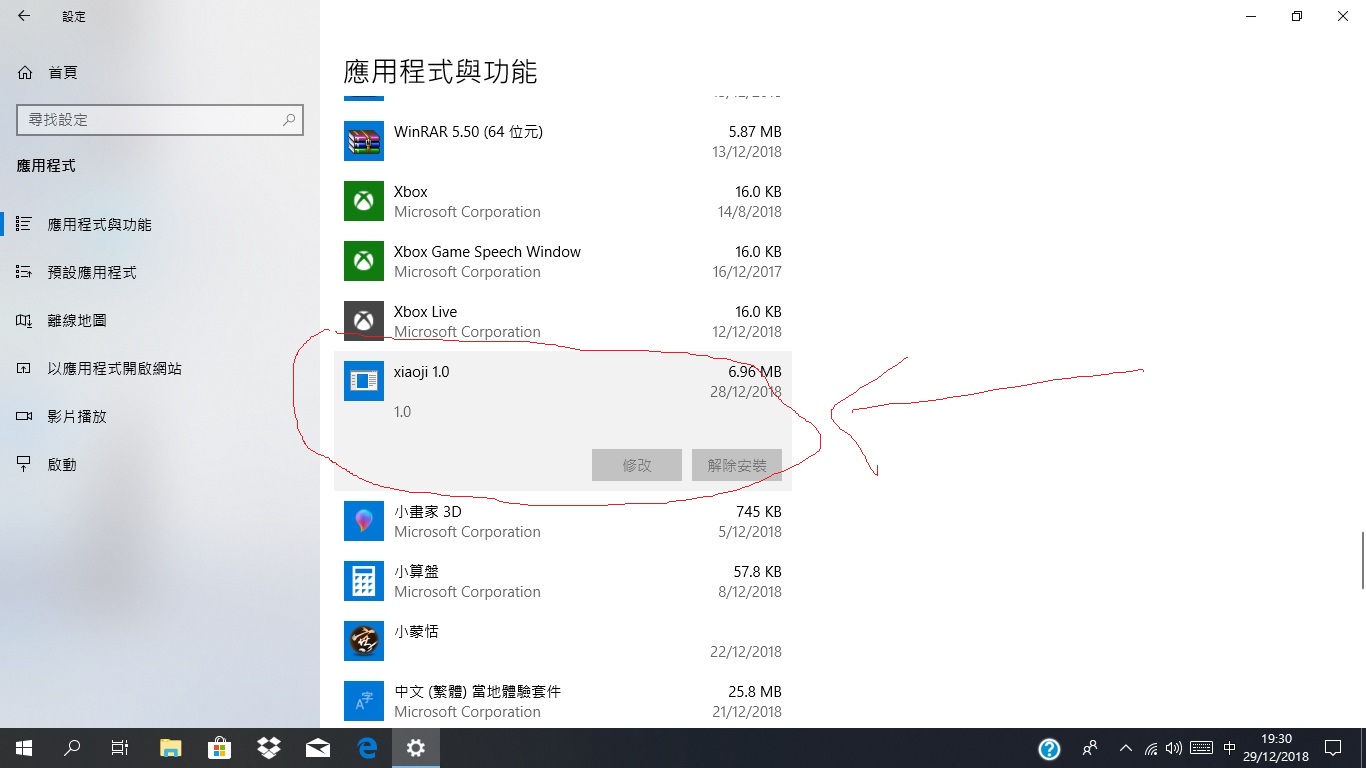
Task: Open the People icon in the taskbar
Action: [x=1090, y=748]
